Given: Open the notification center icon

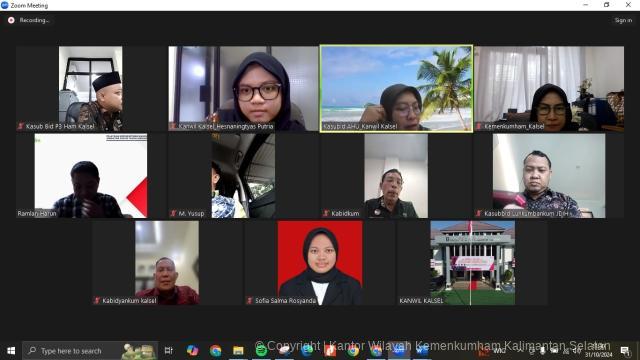Looking at the screenshot, I should click(624, 351).
